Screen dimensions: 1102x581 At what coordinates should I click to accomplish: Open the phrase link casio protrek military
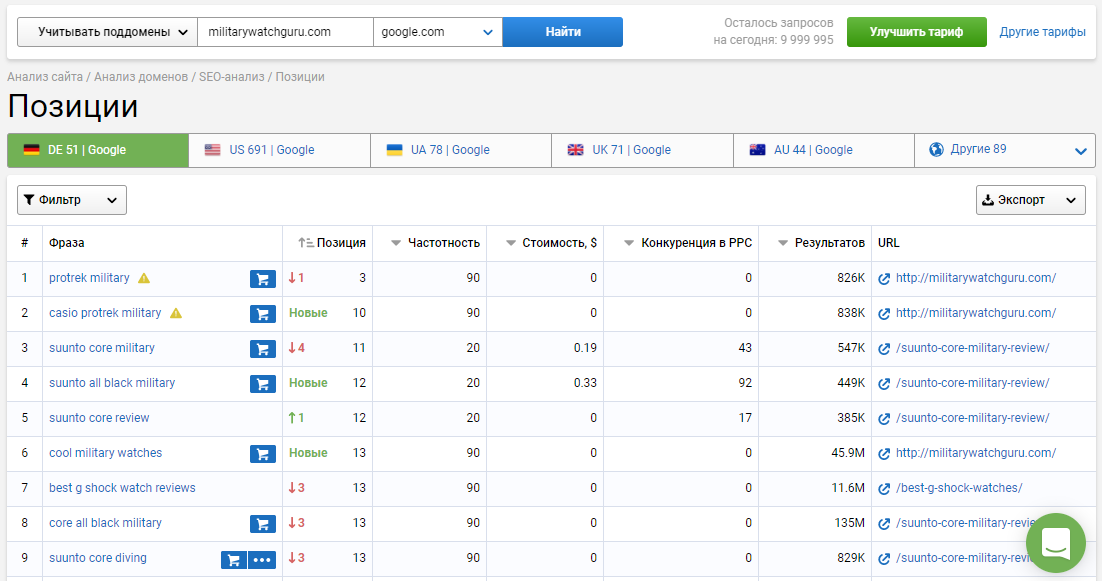(x=105, y=313)
